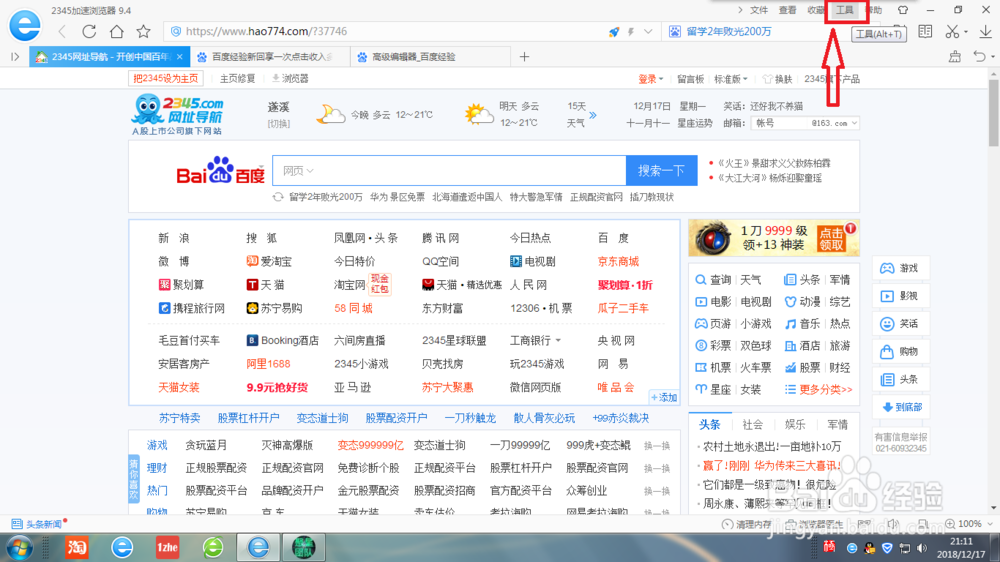Click the 留言板 link

[690, 79]
